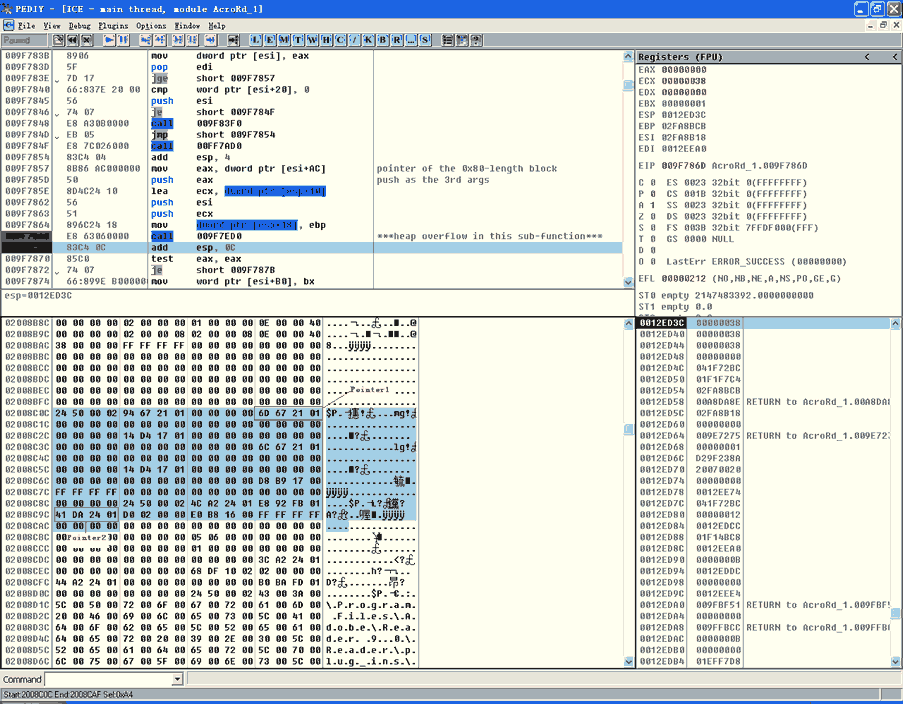Click the Run program play icon
This screenshot has height=704, width=903.
pyautogui.click(x=109, y=40)
